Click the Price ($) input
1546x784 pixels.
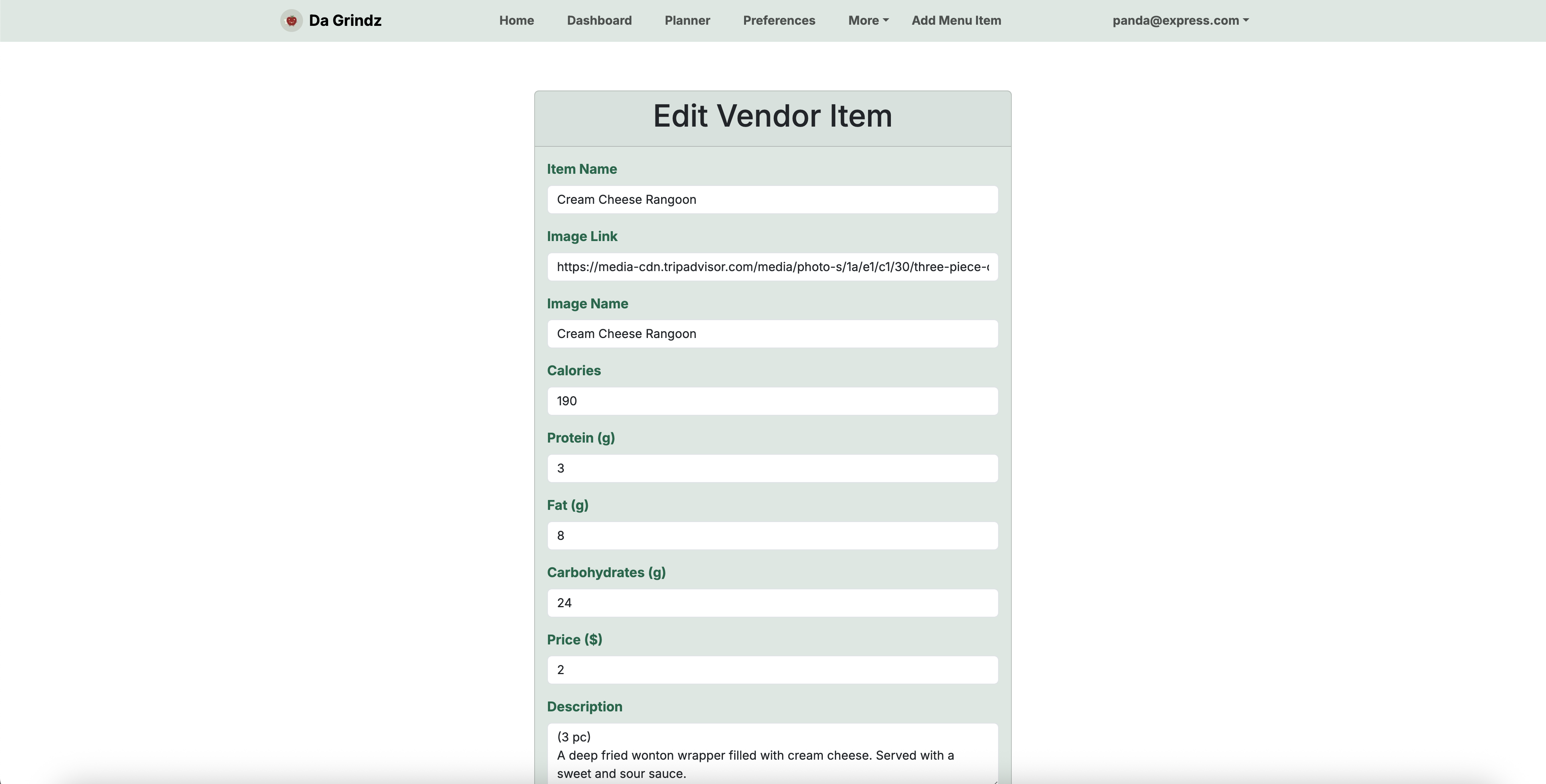coord(772,670)
